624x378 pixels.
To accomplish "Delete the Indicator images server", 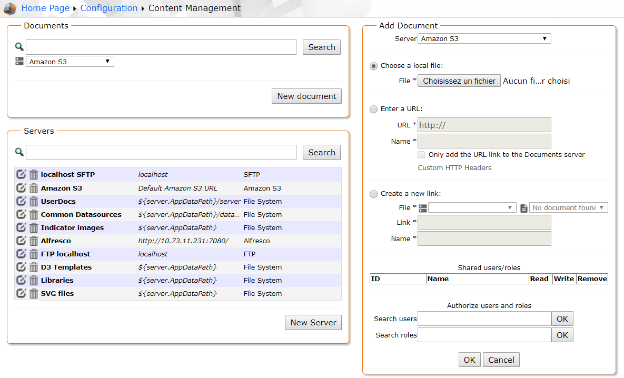I will click(x=34, y=227).
